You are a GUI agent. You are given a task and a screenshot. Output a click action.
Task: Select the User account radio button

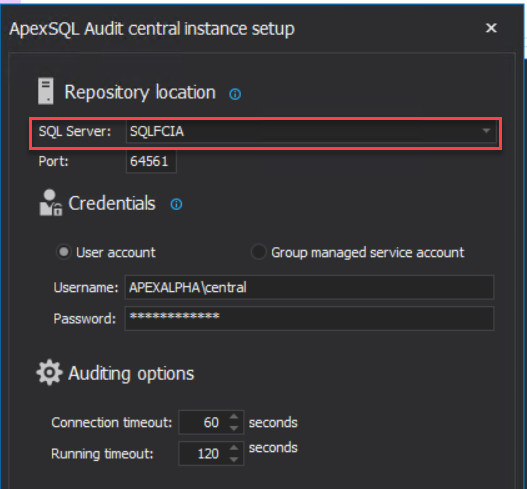click(x=64, y=252)
